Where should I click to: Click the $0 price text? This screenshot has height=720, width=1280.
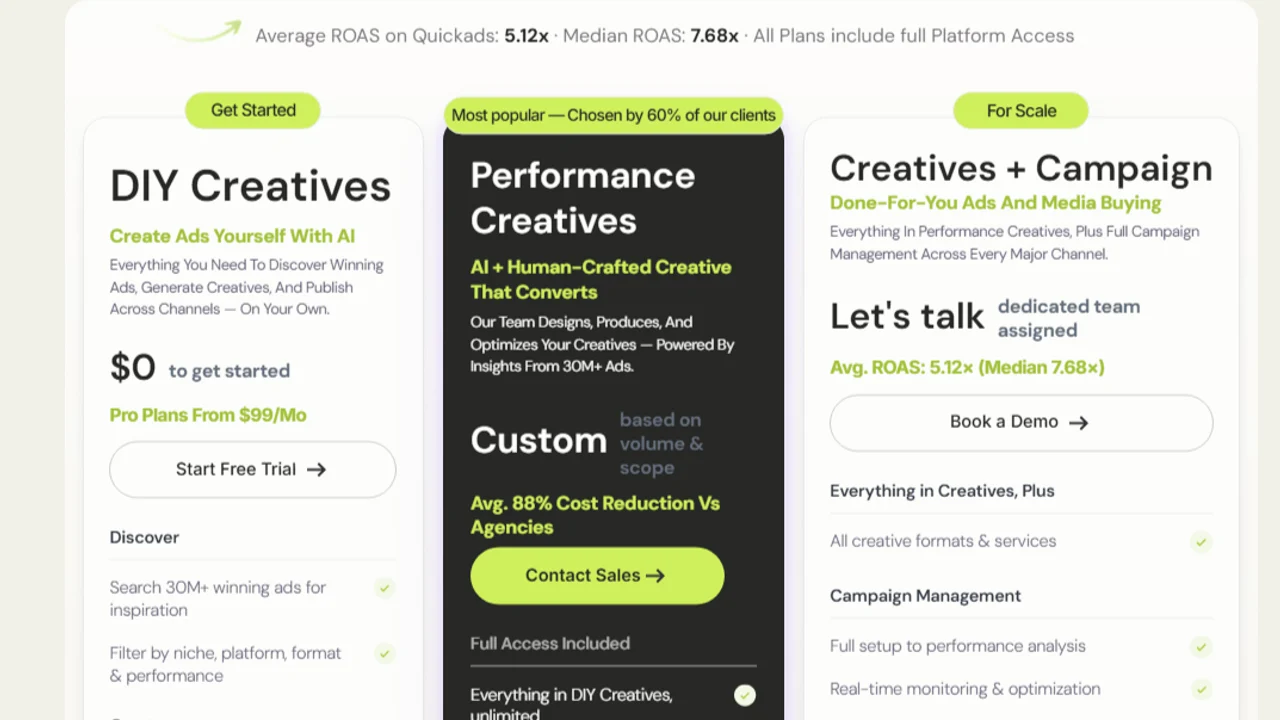click(133, 368)
